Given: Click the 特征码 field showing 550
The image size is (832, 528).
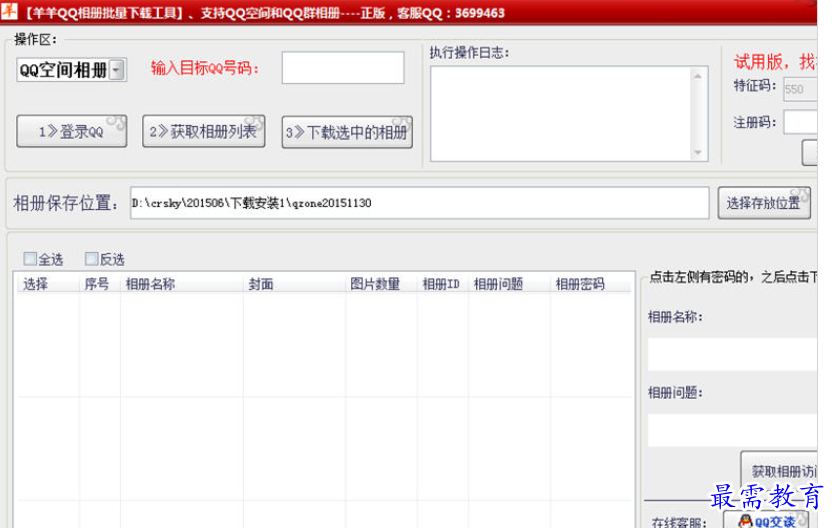Looking at the screenshot, I should click(x=800, y=89).
